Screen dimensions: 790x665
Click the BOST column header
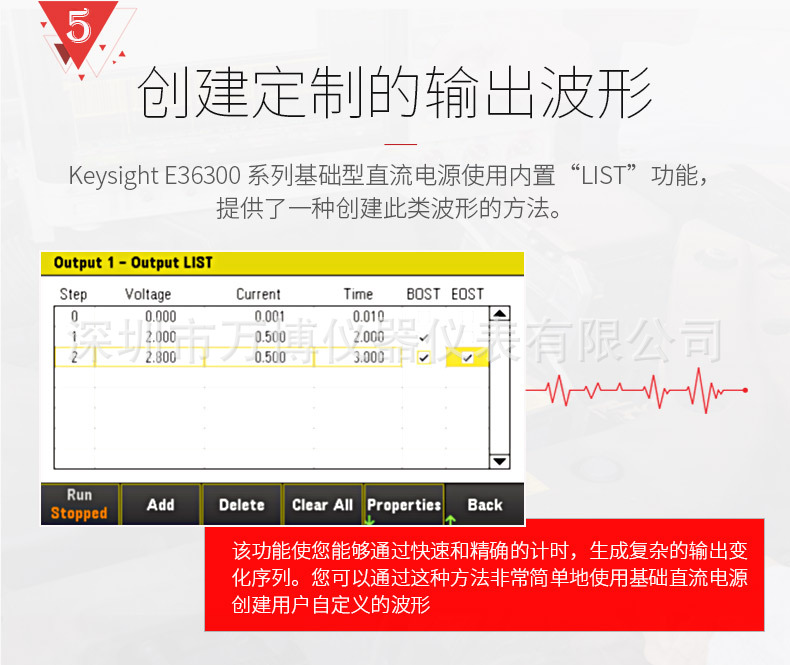click(423, 294)
